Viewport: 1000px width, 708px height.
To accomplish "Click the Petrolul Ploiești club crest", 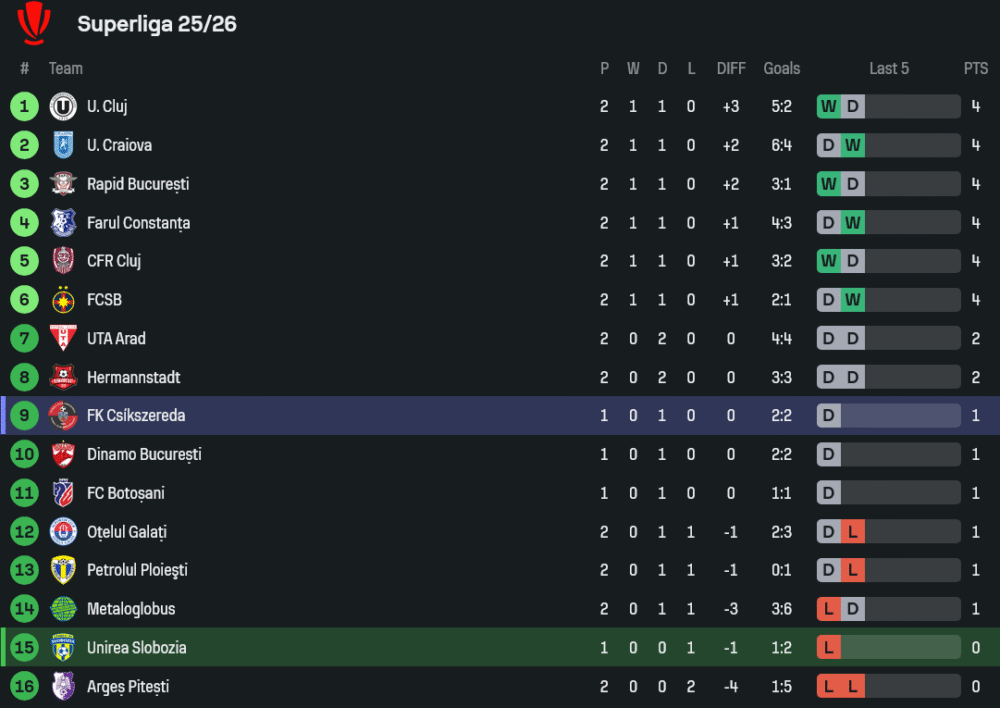I will [64, 570].
